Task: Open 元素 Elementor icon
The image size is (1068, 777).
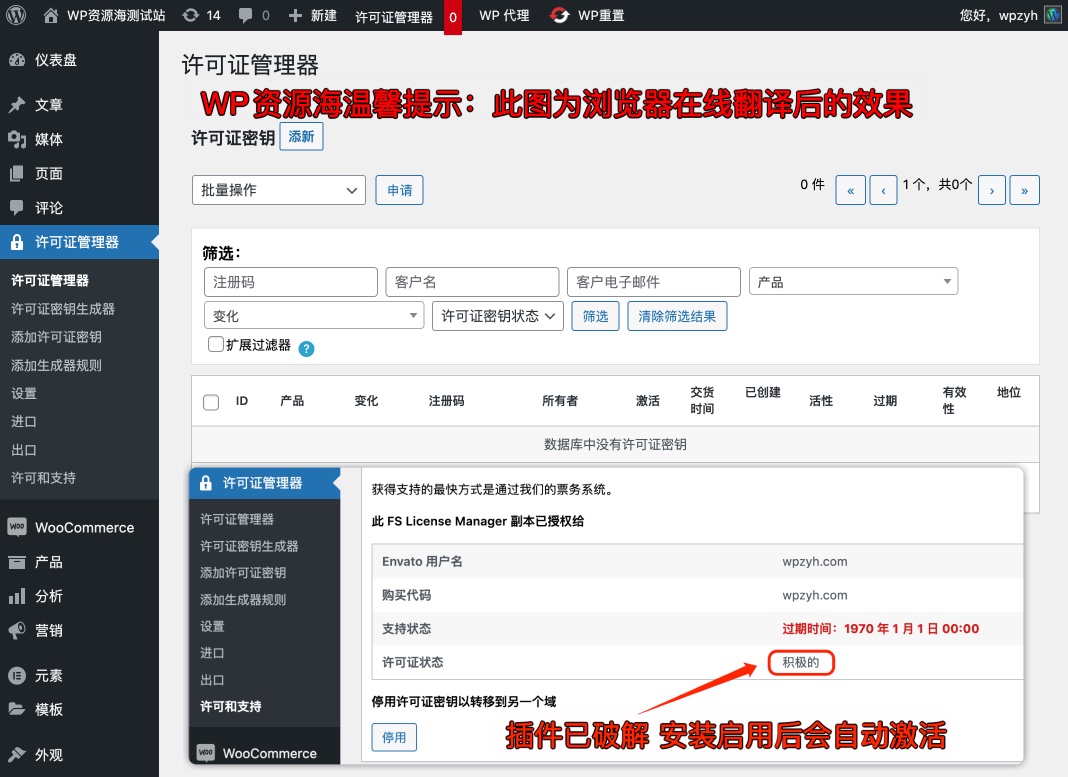Action: pyautogui.click(x=17, y=676)
